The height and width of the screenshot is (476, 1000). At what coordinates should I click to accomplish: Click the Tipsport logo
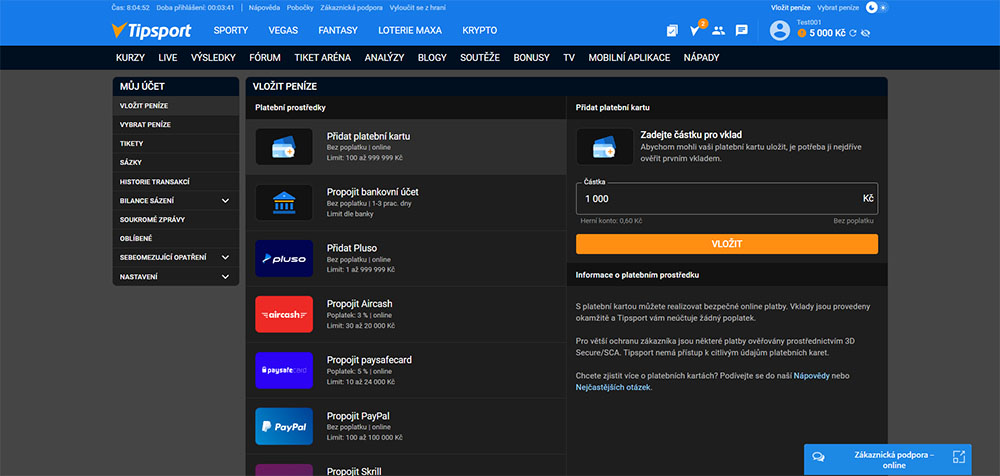pos(151,30)
